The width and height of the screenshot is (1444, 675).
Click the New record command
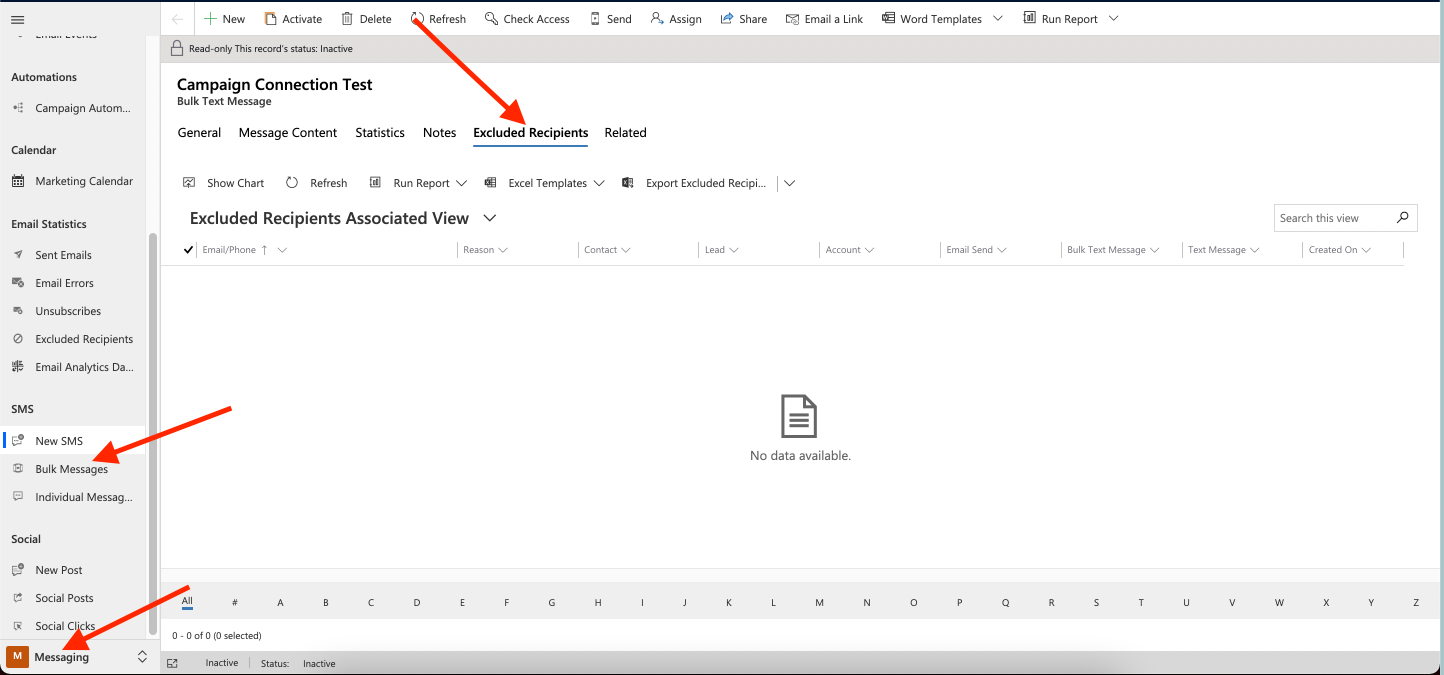[225, 19]
